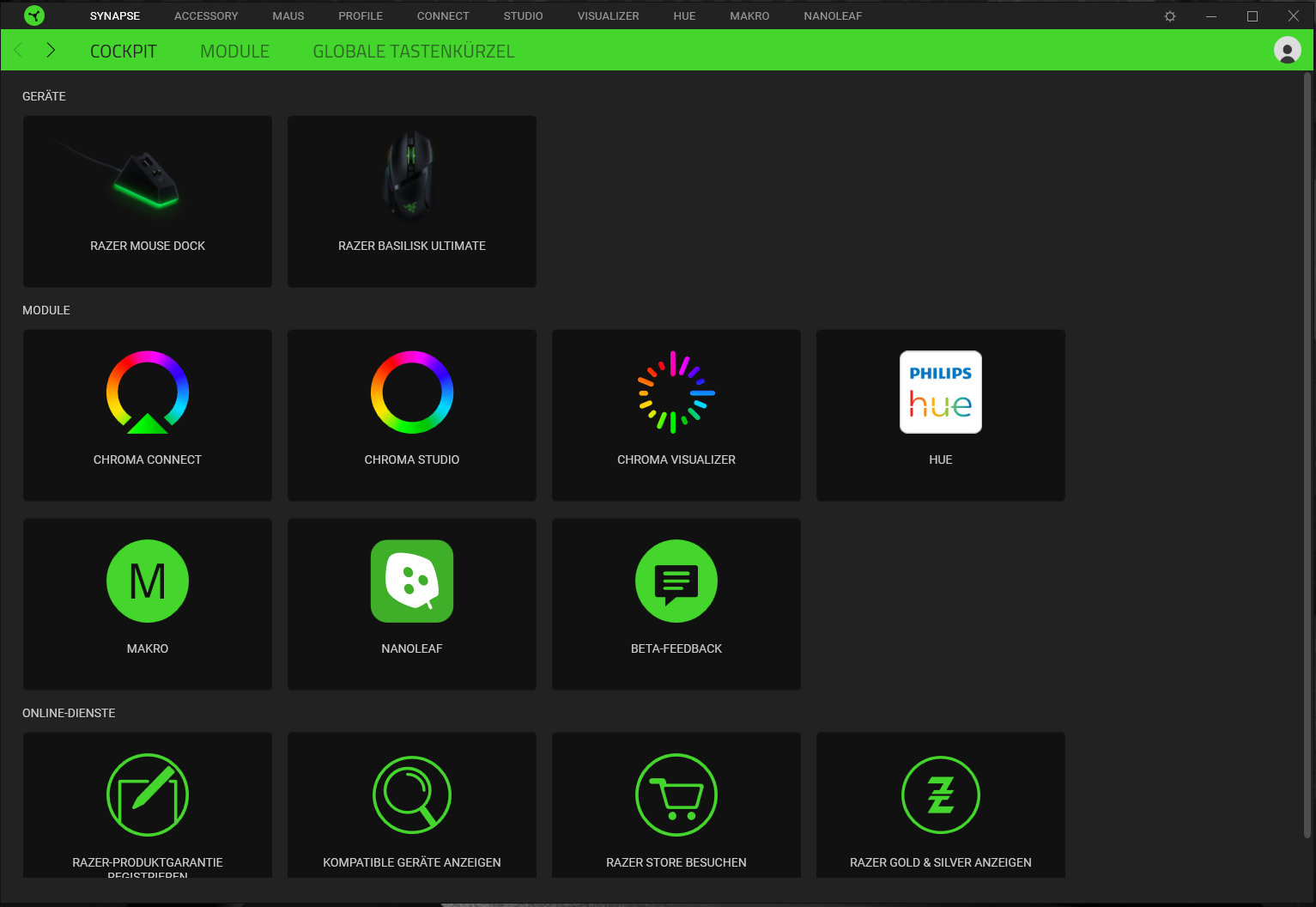Click the RAZER STORE BESUCHEN link text
The height and width of the screenshot is (907, 1316).
point(676,862)
